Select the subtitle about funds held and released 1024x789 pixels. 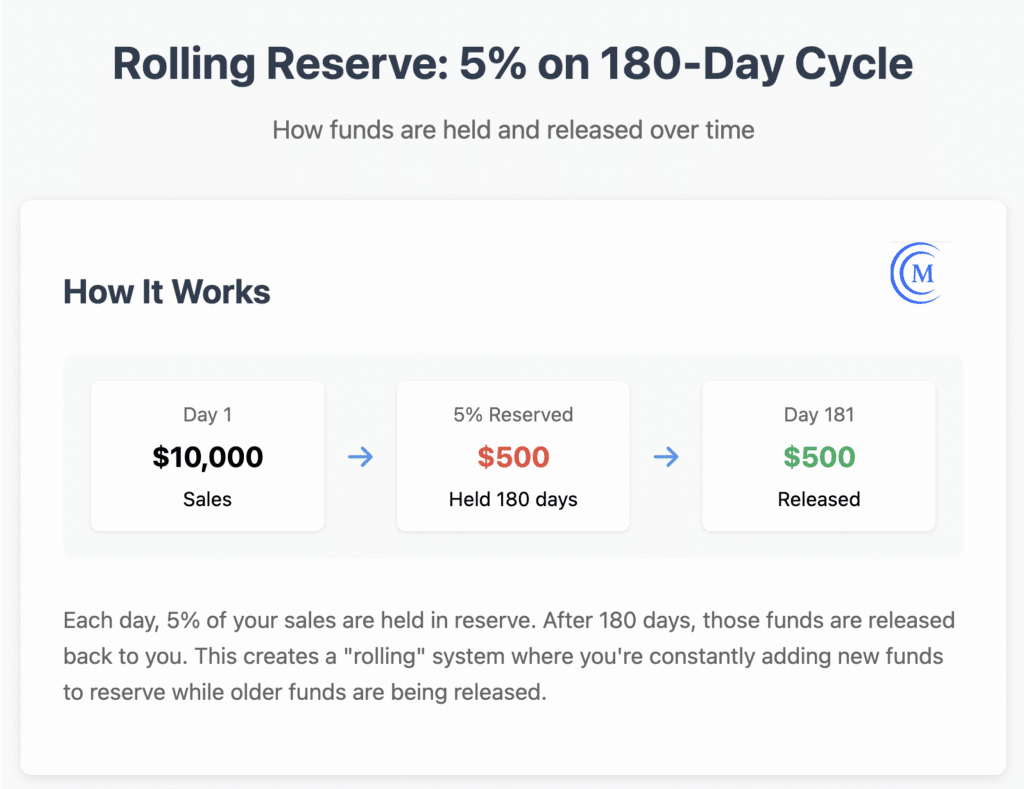click(512, 130)
